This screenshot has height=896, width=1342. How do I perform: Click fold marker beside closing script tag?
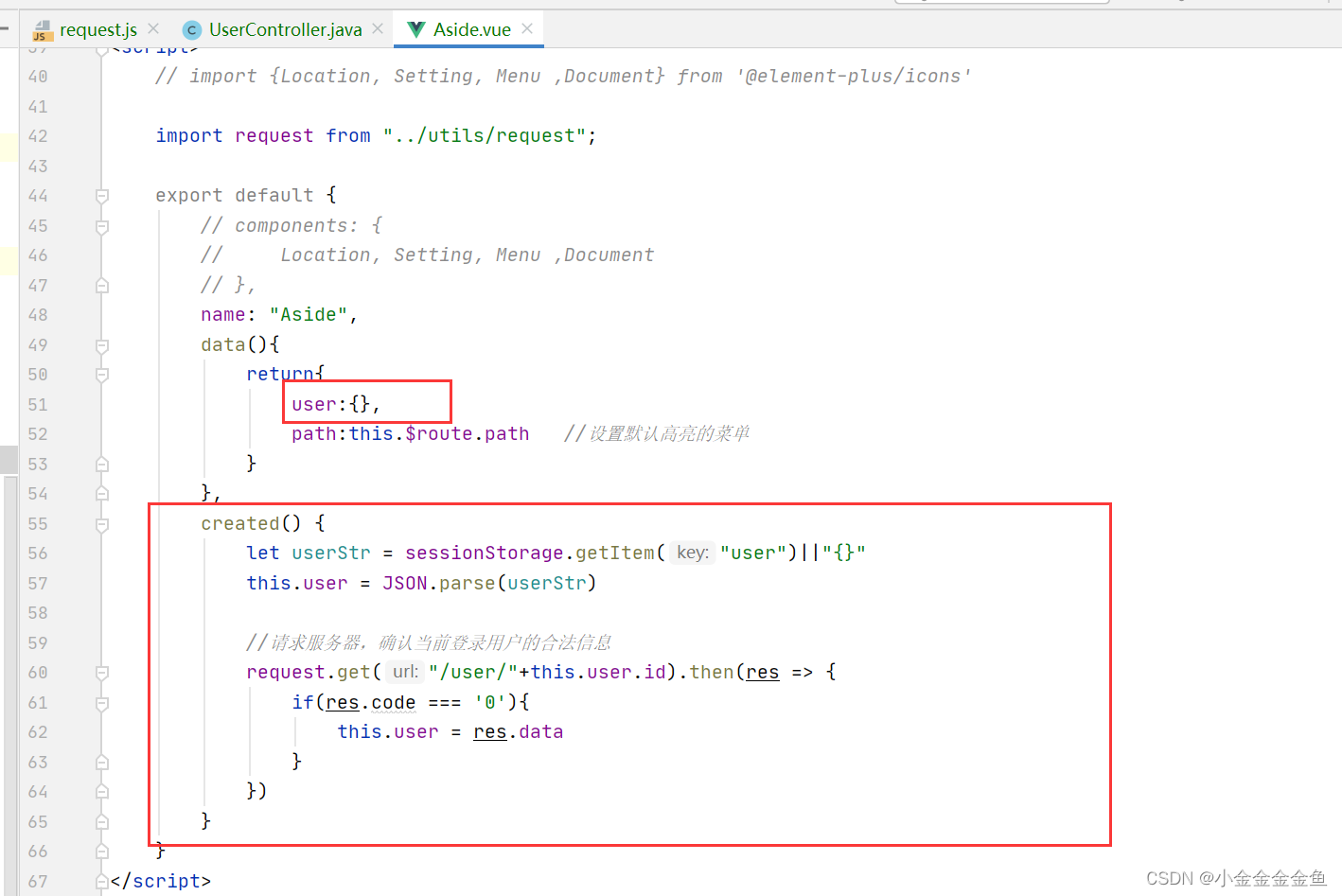(102, 882)
